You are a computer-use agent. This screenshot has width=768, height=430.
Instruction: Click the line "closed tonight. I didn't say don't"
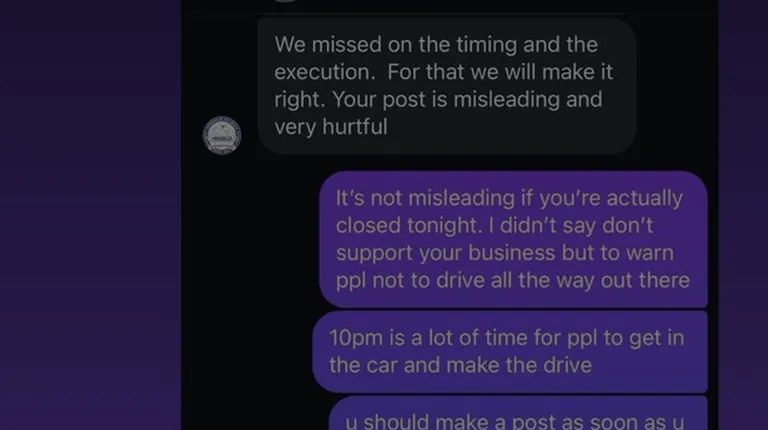pyautogui.click(x=494, y=226)
